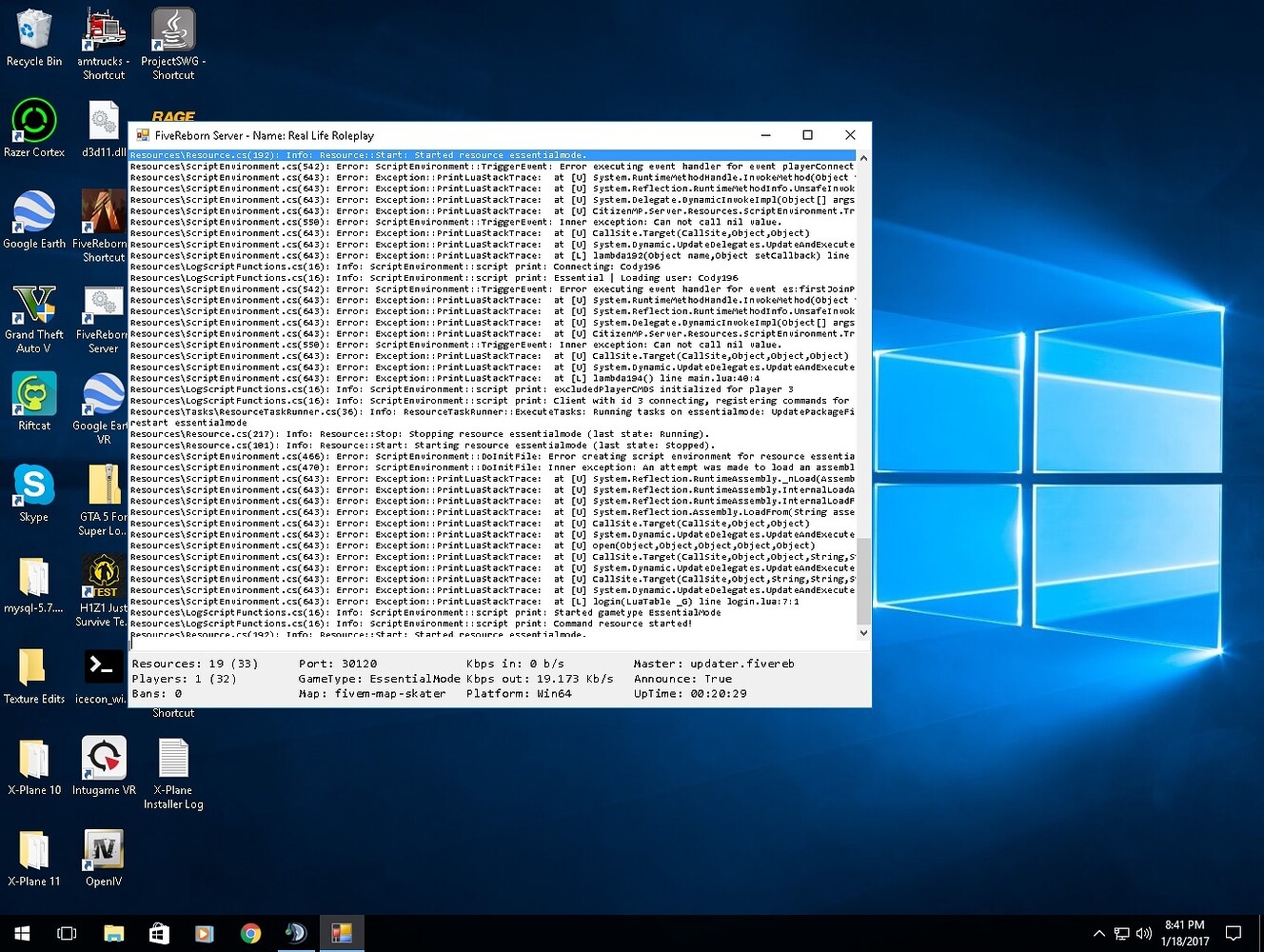1264x952 pixels.
Task: Open the X-Plane 10 folder icon
Action: point(34,767)
